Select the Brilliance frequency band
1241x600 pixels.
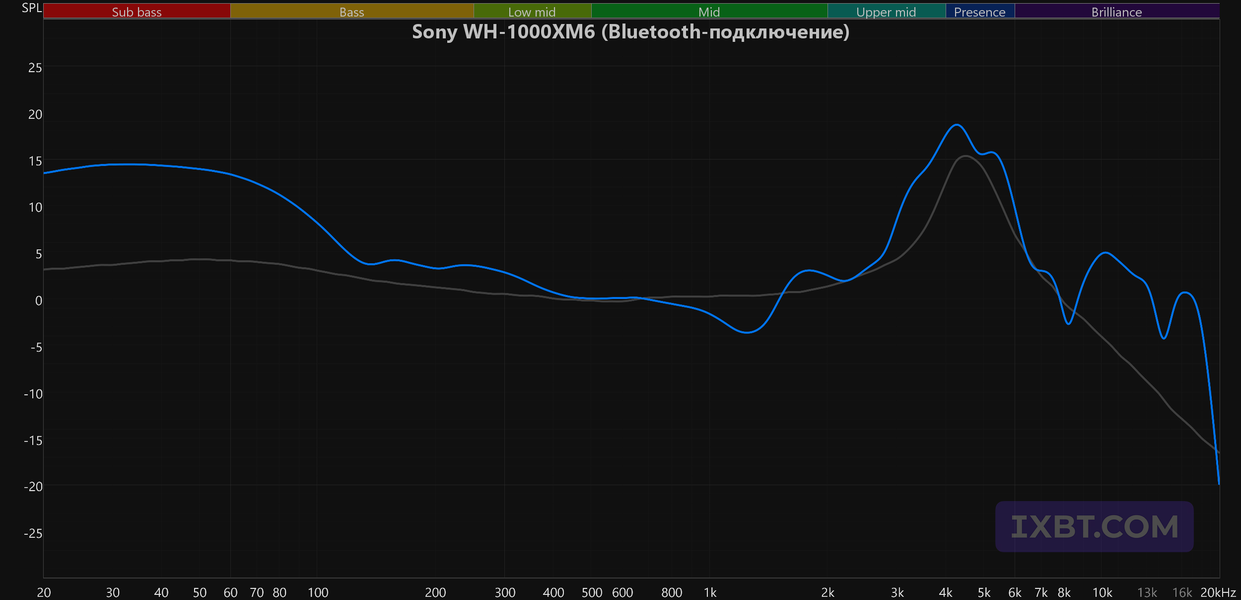tap(1117, 12)
